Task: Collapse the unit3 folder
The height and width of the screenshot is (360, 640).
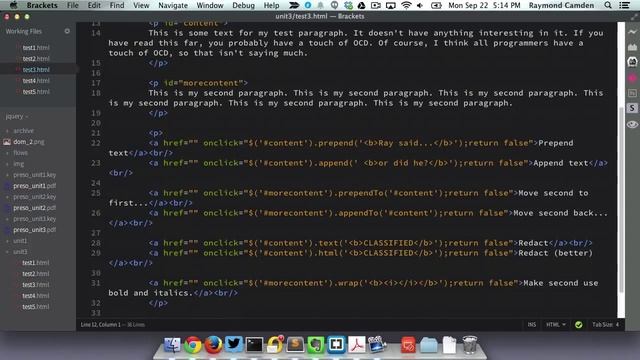Action: tap(20, 252)
